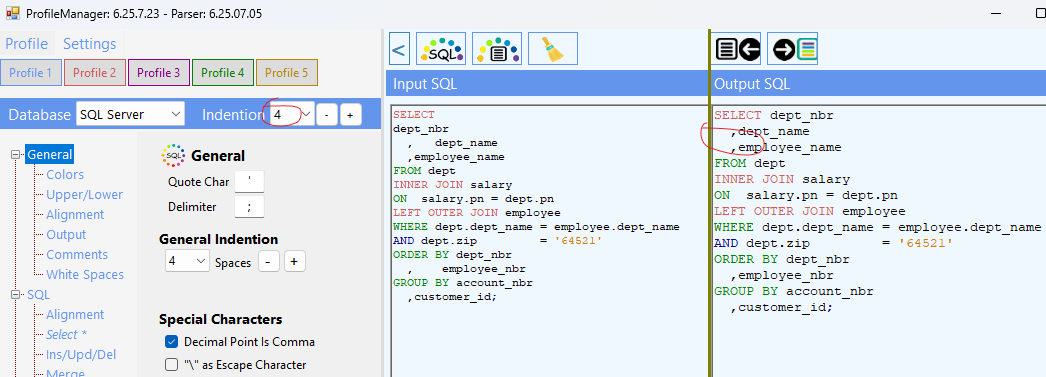Select Comments tree item
The image size is (1046, 377).
tap(77, 255)
